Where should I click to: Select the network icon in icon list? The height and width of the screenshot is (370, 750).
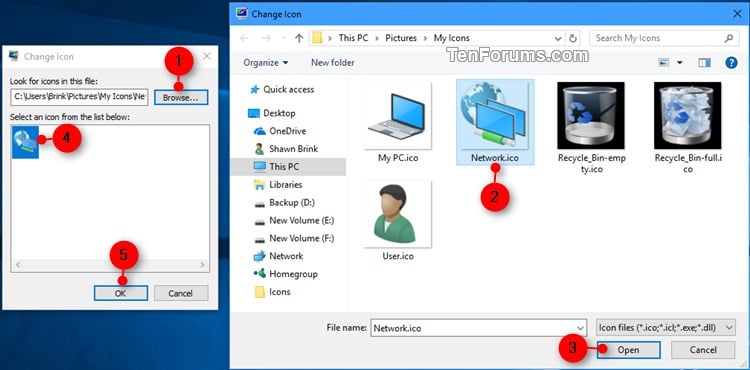(x=25, y=142)
